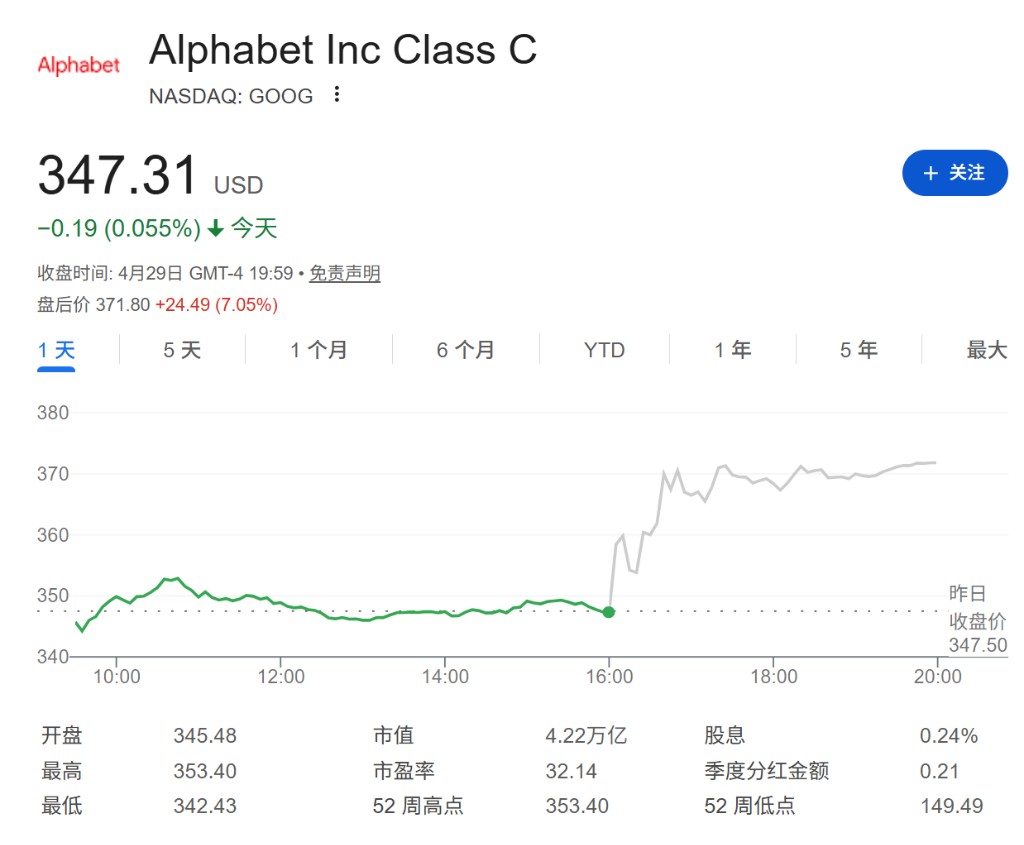Screen dimensions: 1024x845
Task: Select the 1 天 time range tab
Action: (x=56, y=350)
